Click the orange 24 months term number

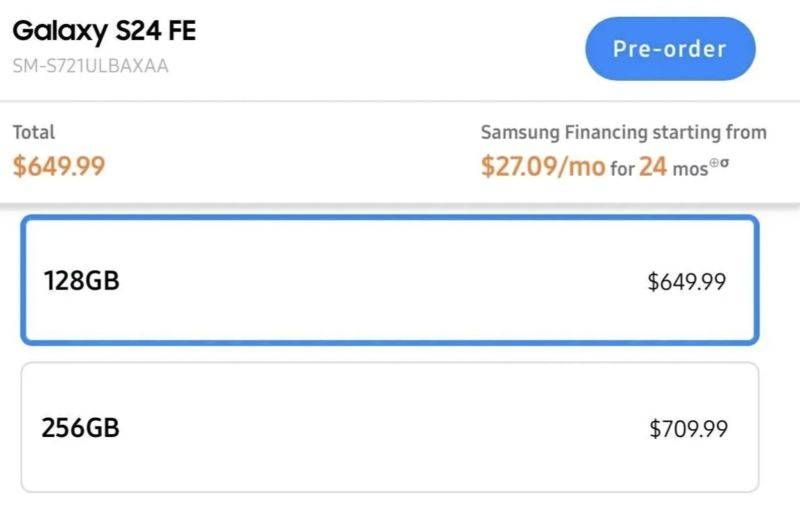point(653,166)
